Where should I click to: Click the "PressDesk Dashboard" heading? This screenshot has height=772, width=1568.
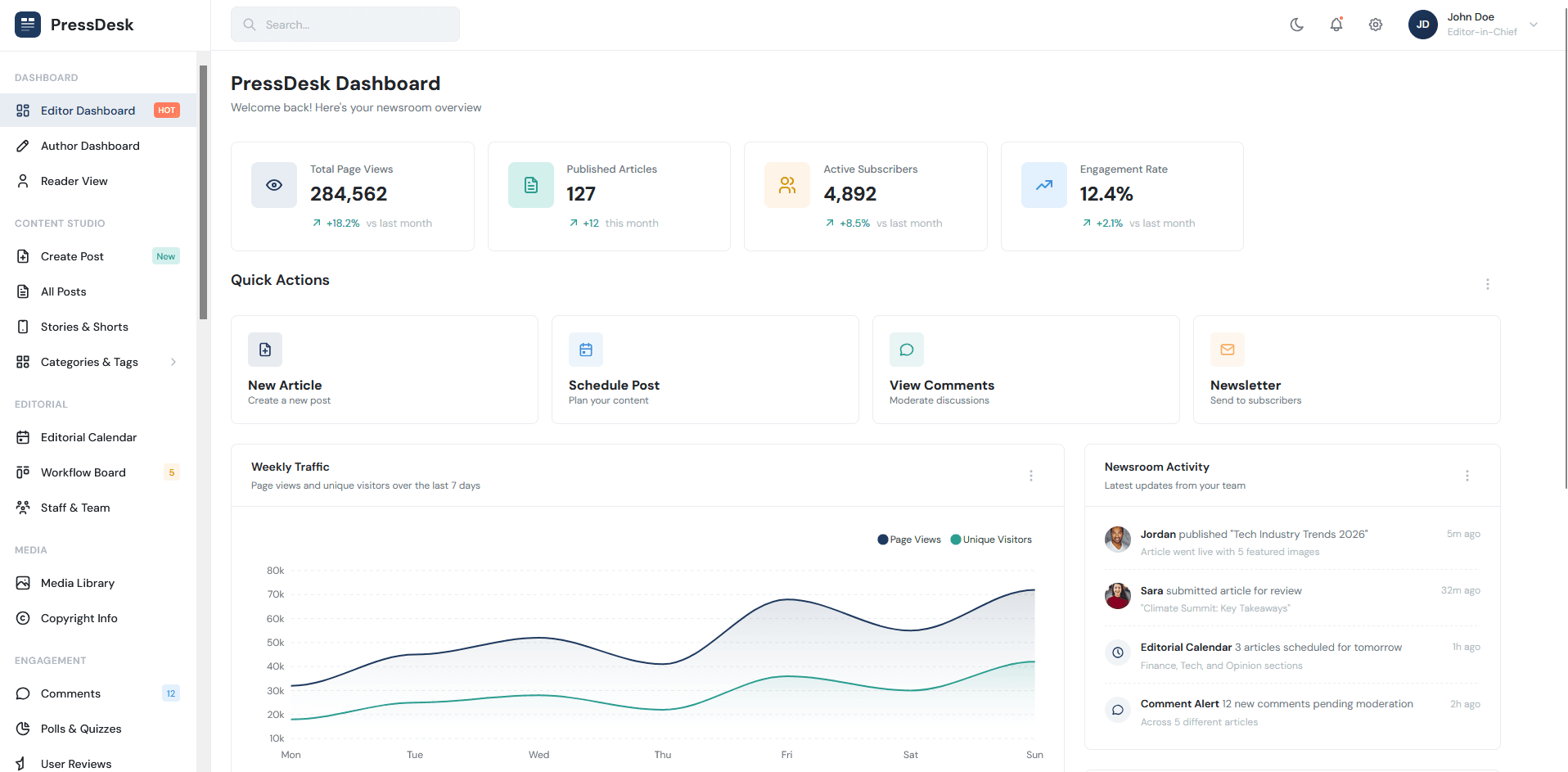coord(336,84)
